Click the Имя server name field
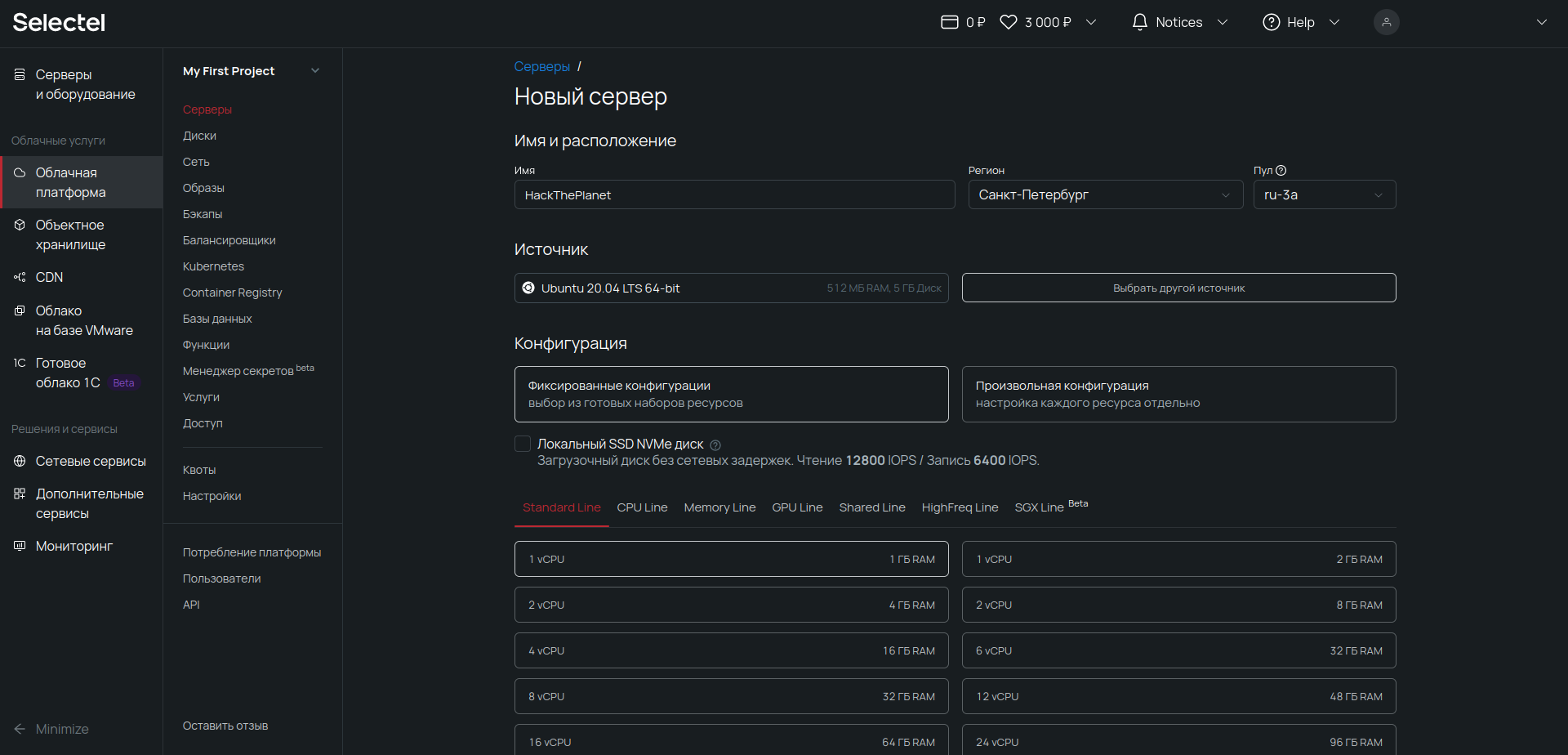The width and height of the screenshot is (1568, 755). (x=734, y=194)
